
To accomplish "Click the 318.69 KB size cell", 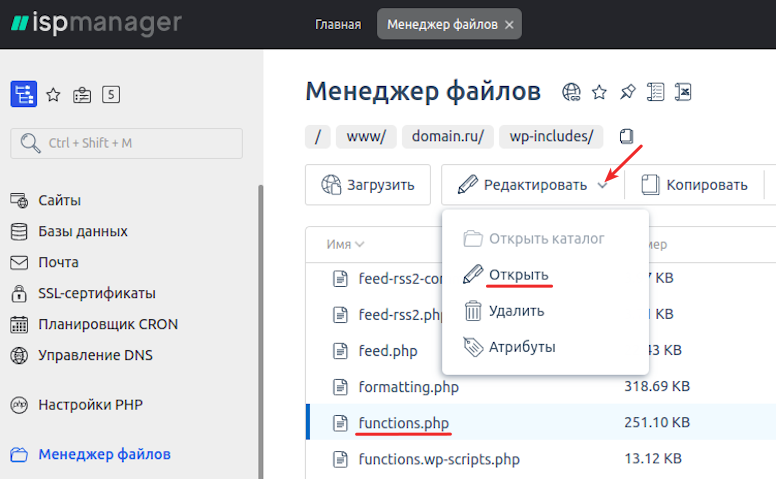I will coord(657,386).
